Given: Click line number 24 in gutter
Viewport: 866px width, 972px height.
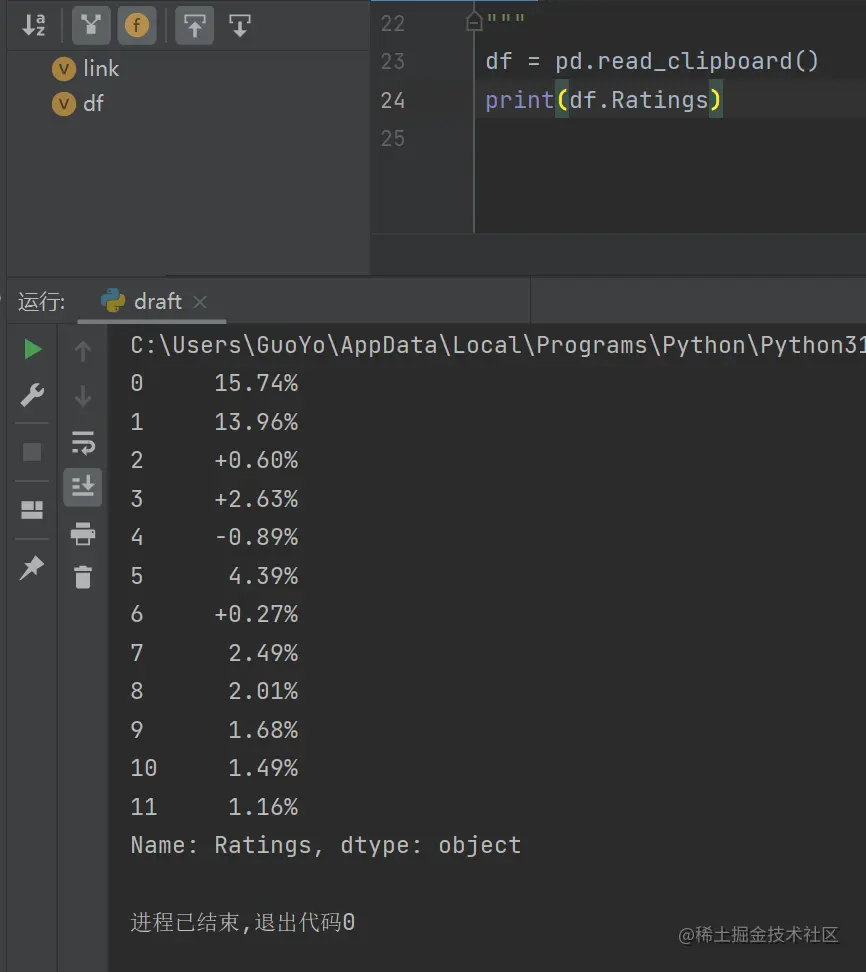Looking at the screenshot, I should 392,100.
